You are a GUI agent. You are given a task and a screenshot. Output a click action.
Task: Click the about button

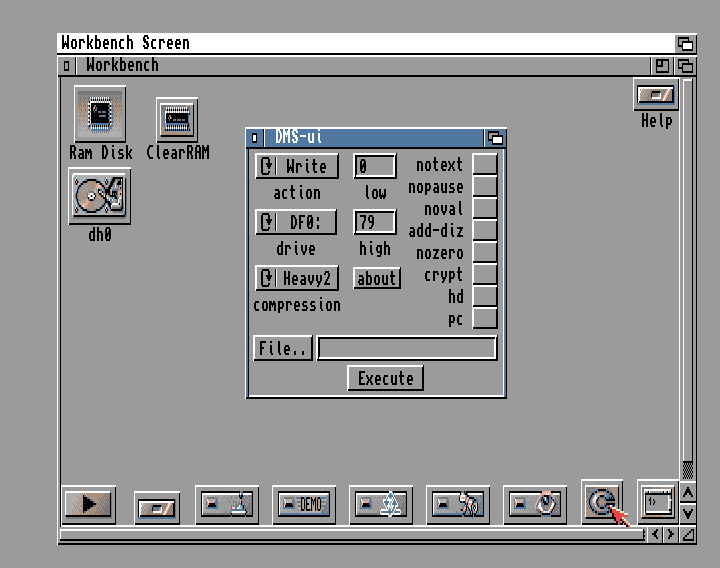point(377,279)
